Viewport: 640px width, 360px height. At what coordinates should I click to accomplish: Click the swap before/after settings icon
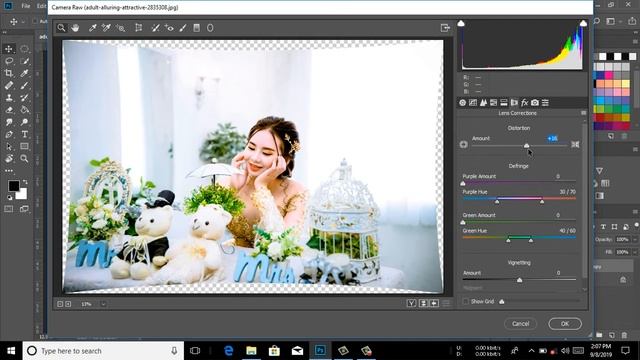(423, 303)
